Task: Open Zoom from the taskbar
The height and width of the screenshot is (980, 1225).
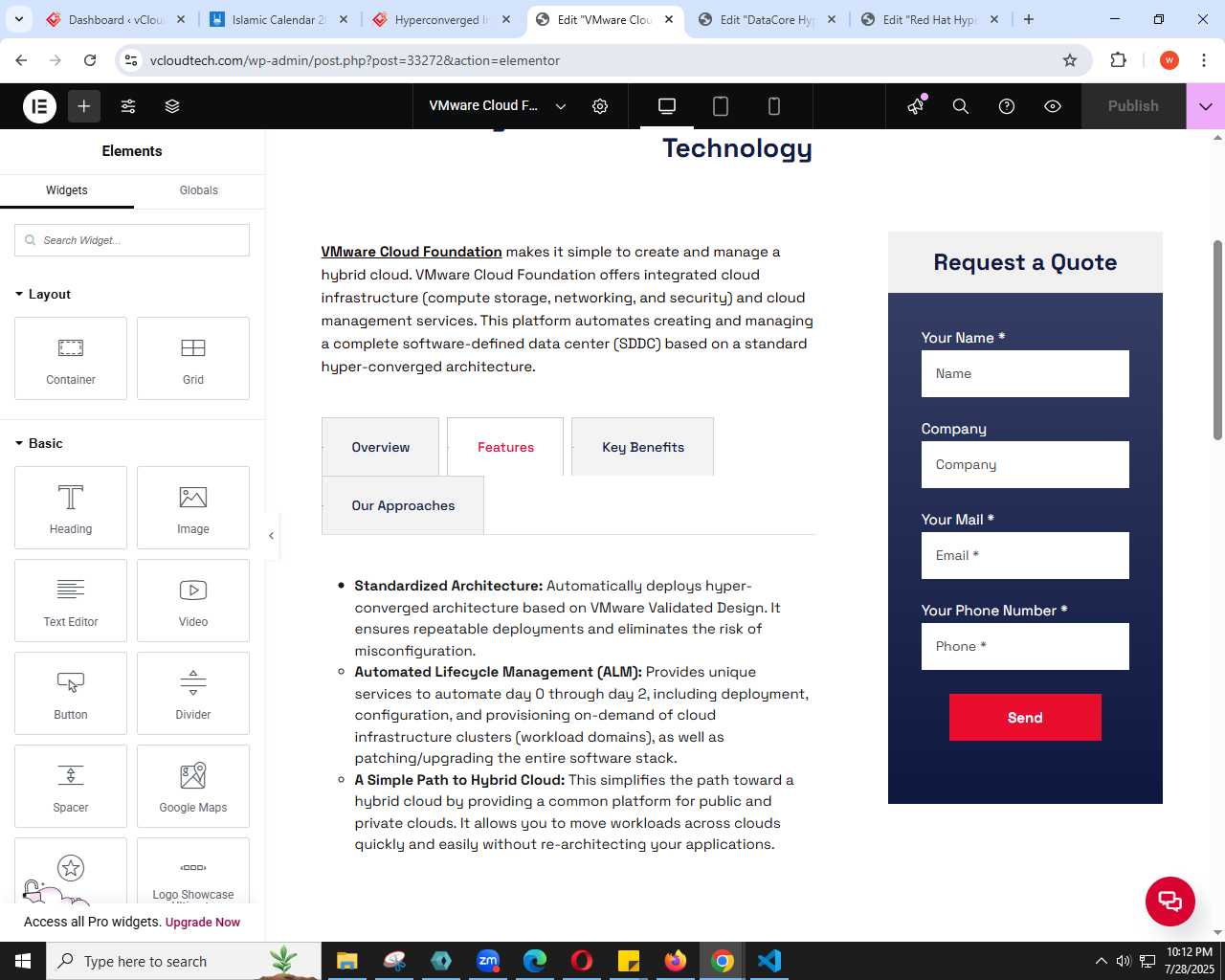Action: click(488, 961)
